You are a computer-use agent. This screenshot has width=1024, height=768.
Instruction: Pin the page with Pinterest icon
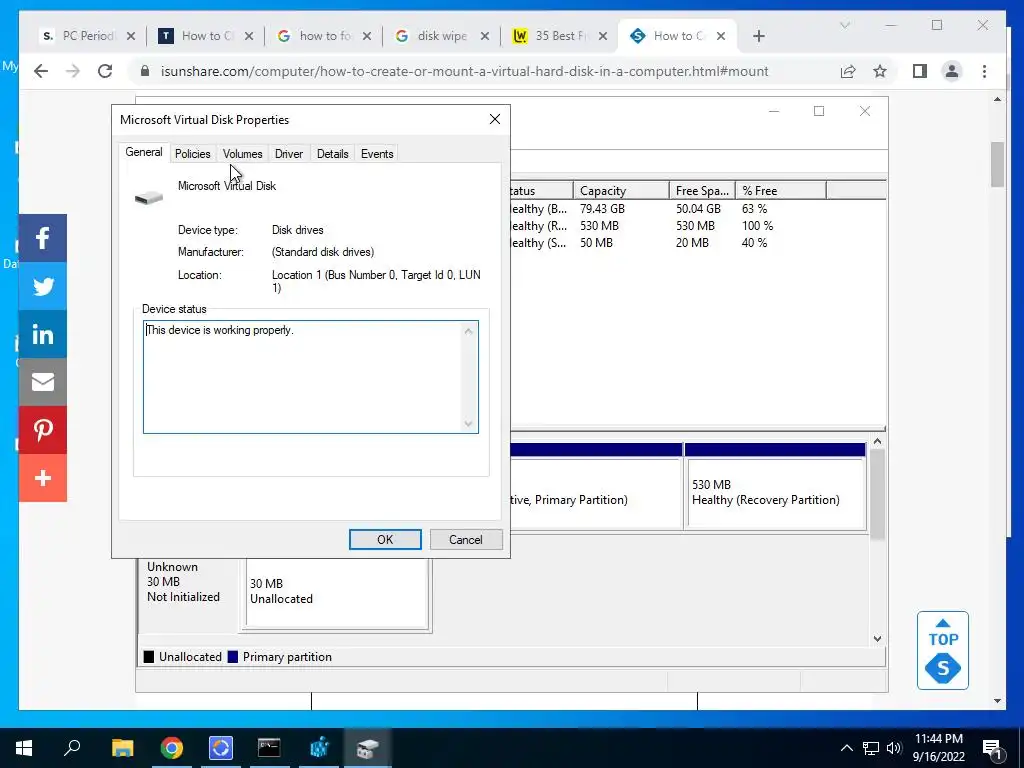(x=42, y=430)
